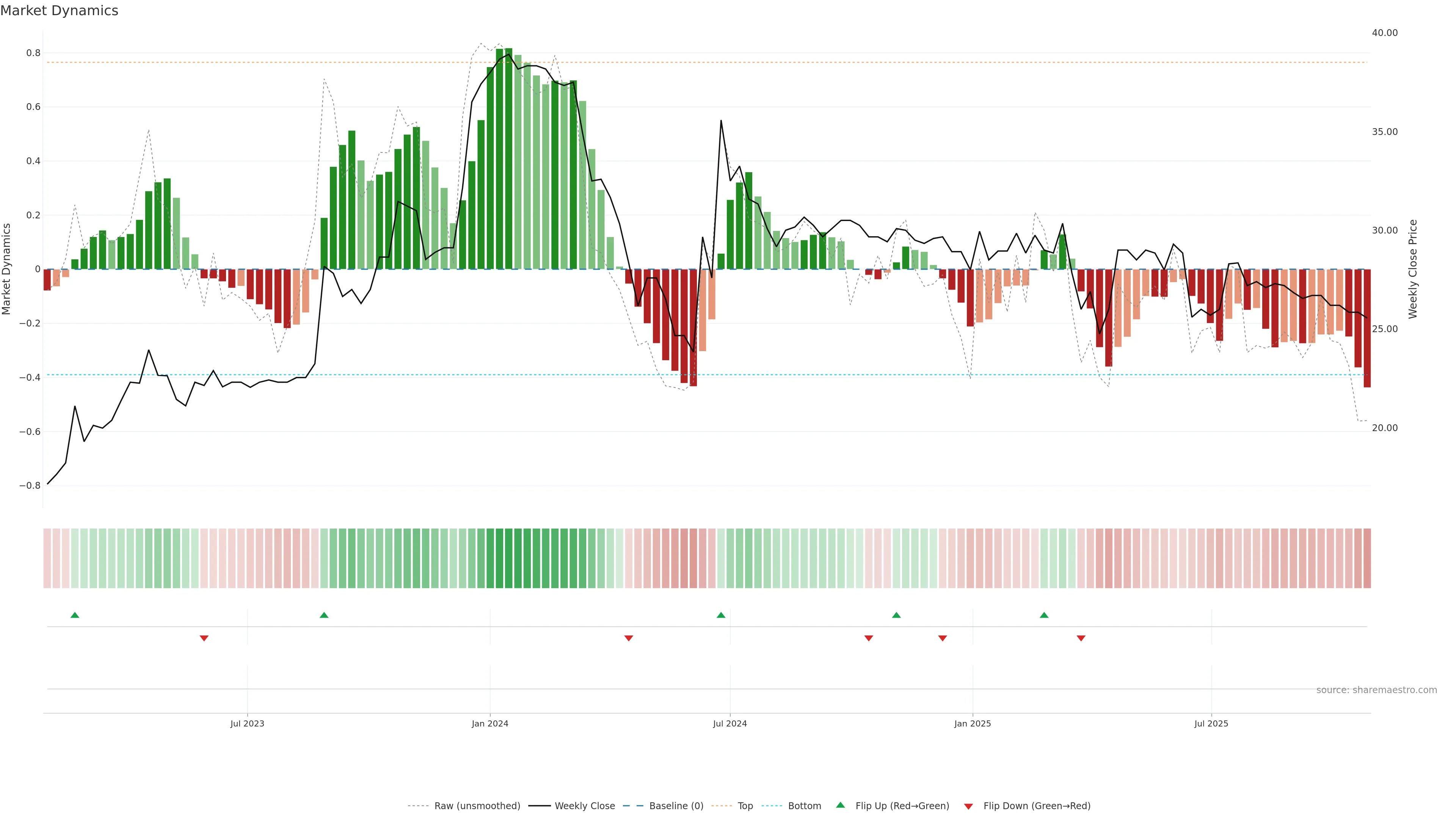Click the Jul 2025 x-axis label

tap(1211, 723)
